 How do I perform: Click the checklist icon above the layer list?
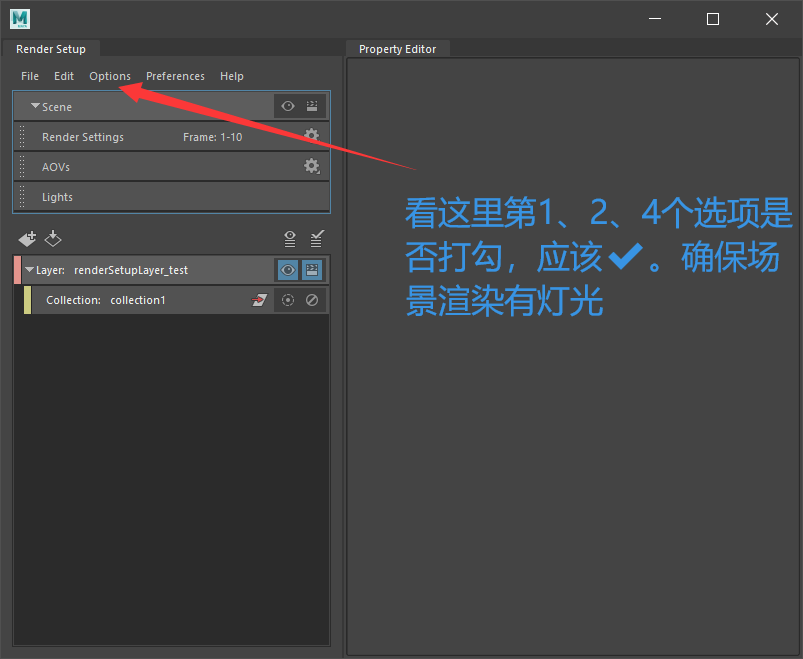coord(317,239)
